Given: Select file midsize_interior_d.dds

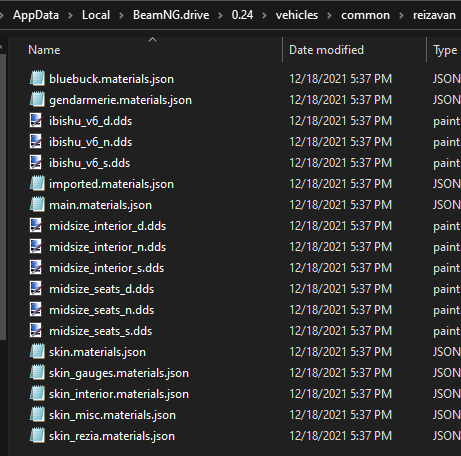Looking at the screenshot, I should coord(107,226).
